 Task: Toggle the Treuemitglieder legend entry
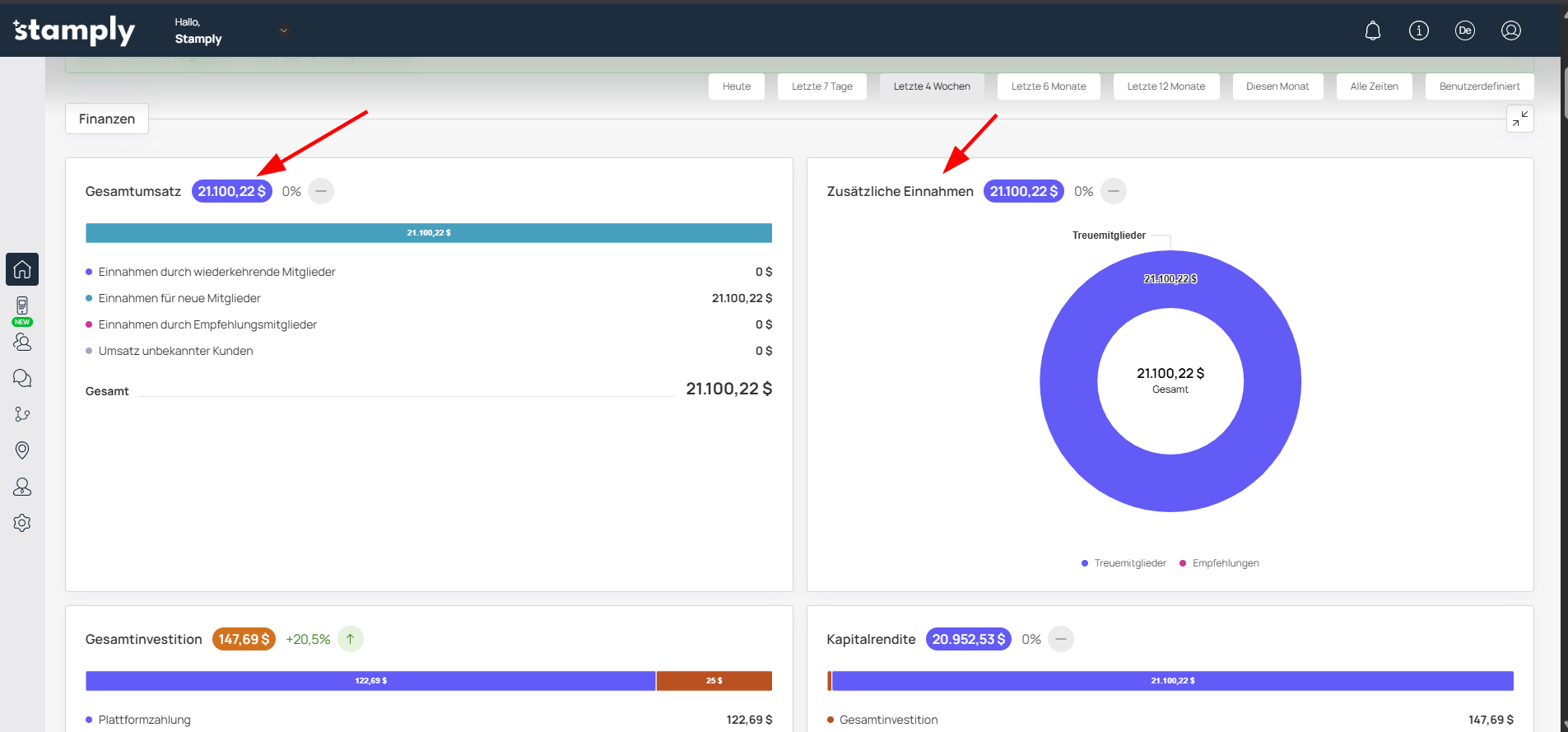point(1124,563)
